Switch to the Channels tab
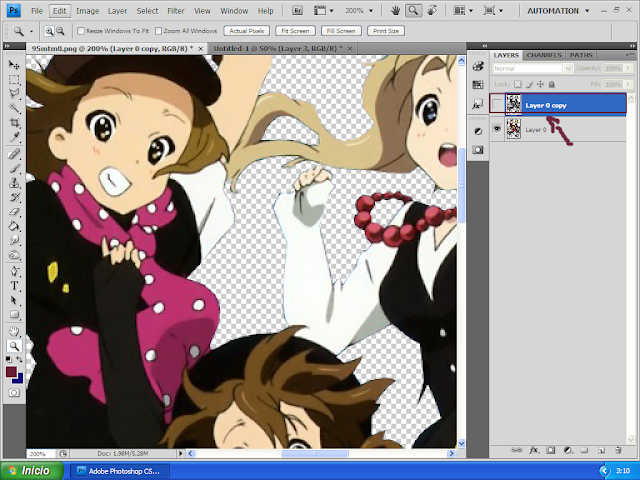 [x=544, y=55]
